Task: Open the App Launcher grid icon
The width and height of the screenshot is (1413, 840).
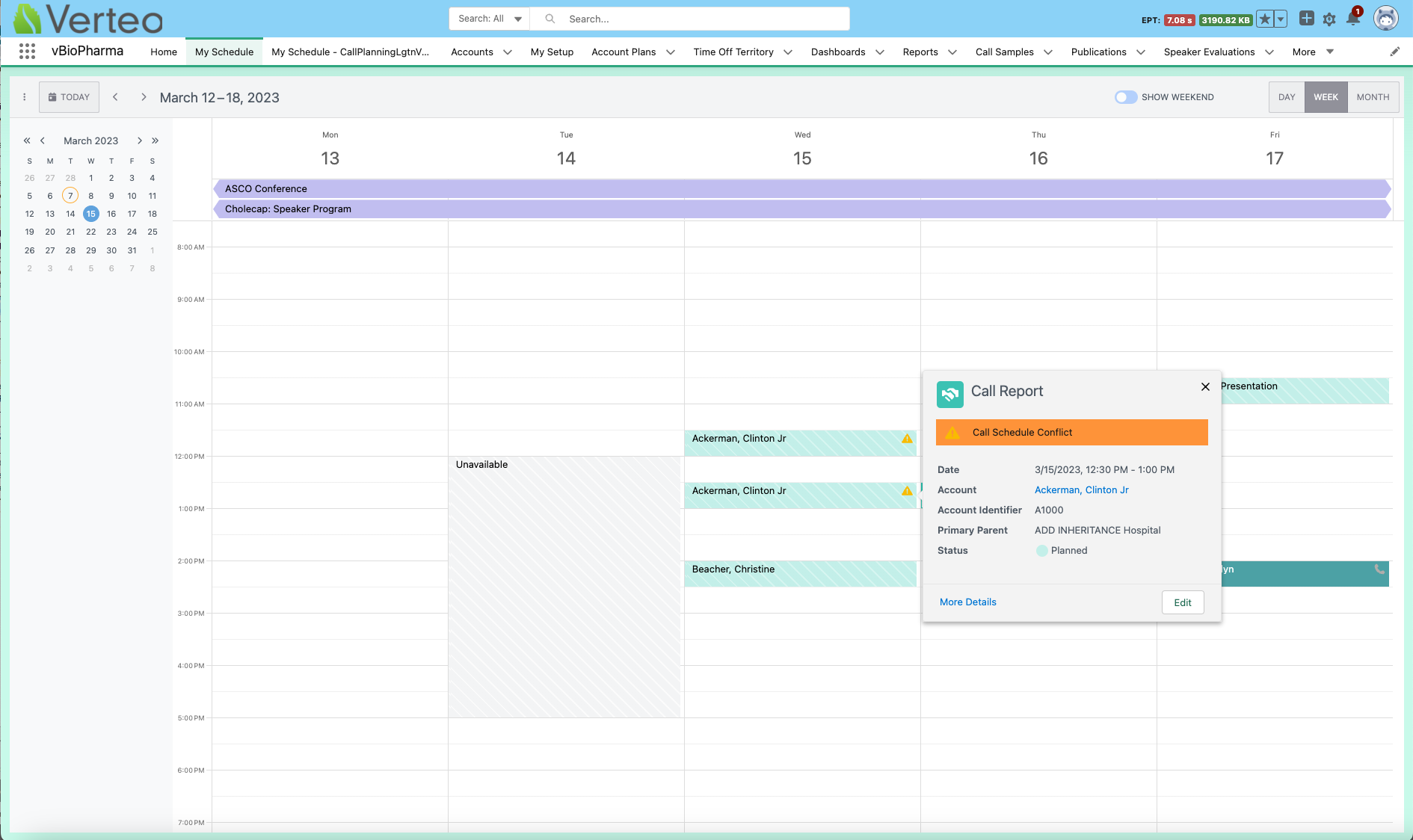Action: [27, 52]
